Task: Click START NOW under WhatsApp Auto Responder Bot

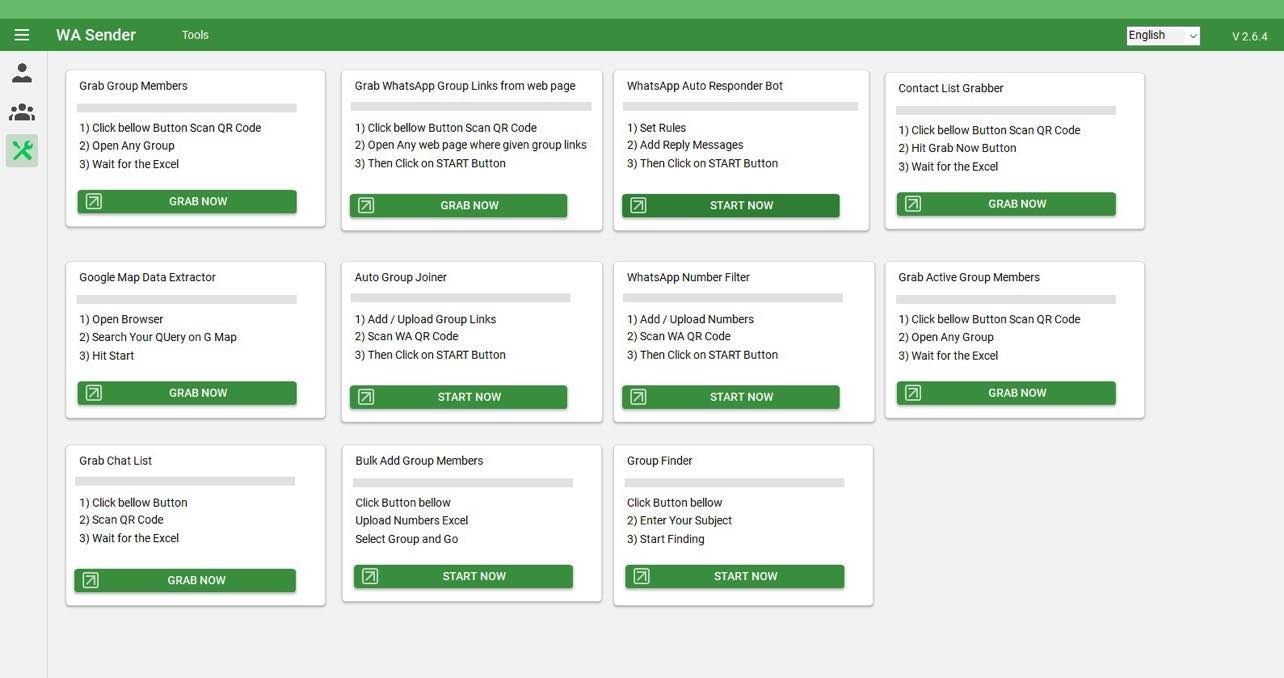Action: point(731,206)
